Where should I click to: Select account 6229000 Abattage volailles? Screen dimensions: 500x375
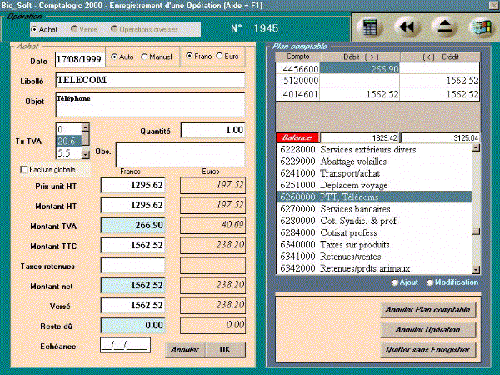click(x=374, y=162)
